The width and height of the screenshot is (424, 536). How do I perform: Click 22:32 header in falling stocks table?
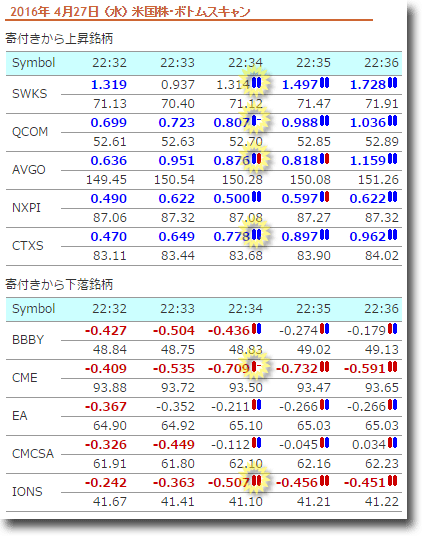[x=109, y=308]
